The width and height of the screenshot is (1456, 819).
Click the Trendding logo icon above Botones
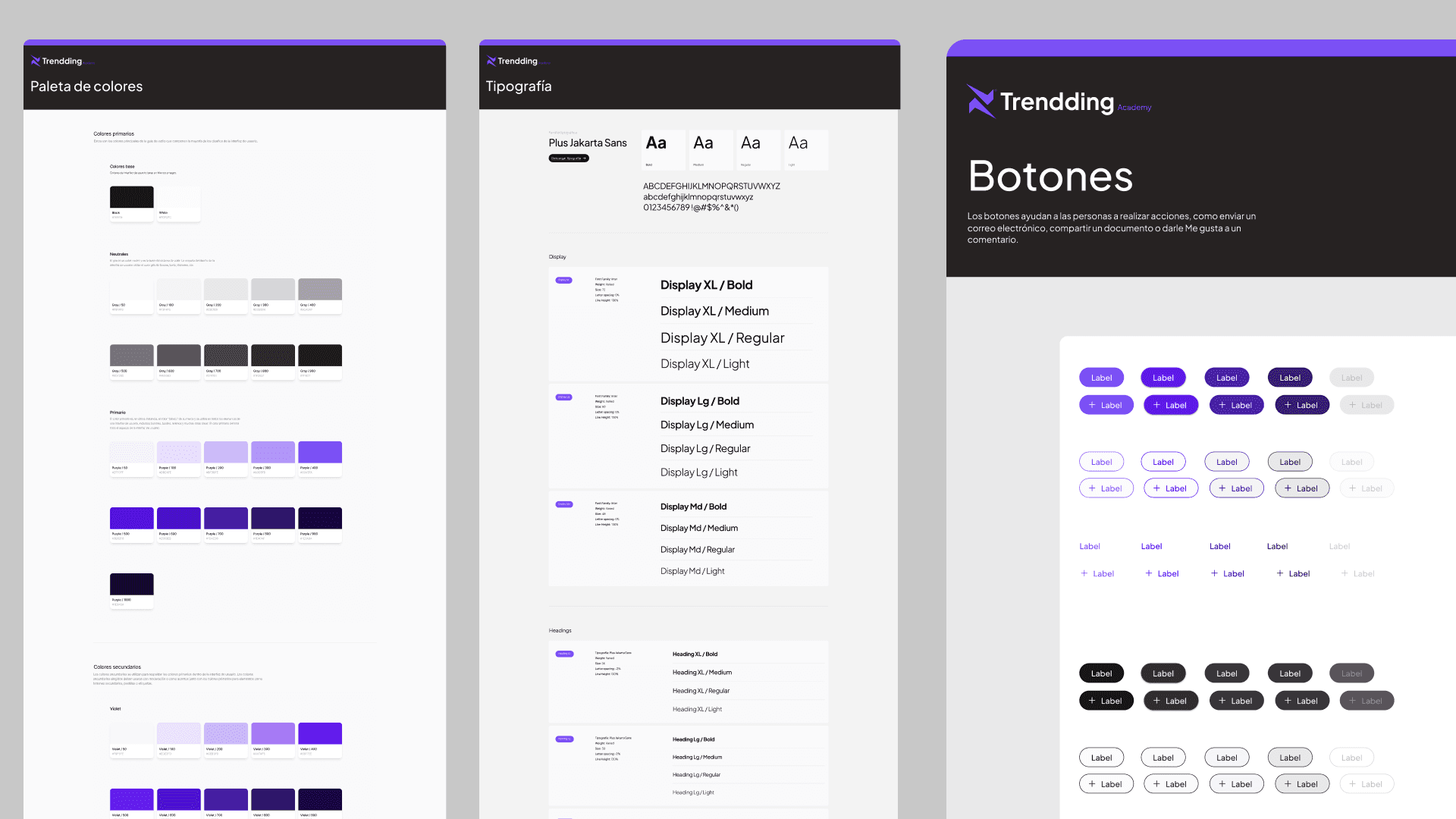980,101
